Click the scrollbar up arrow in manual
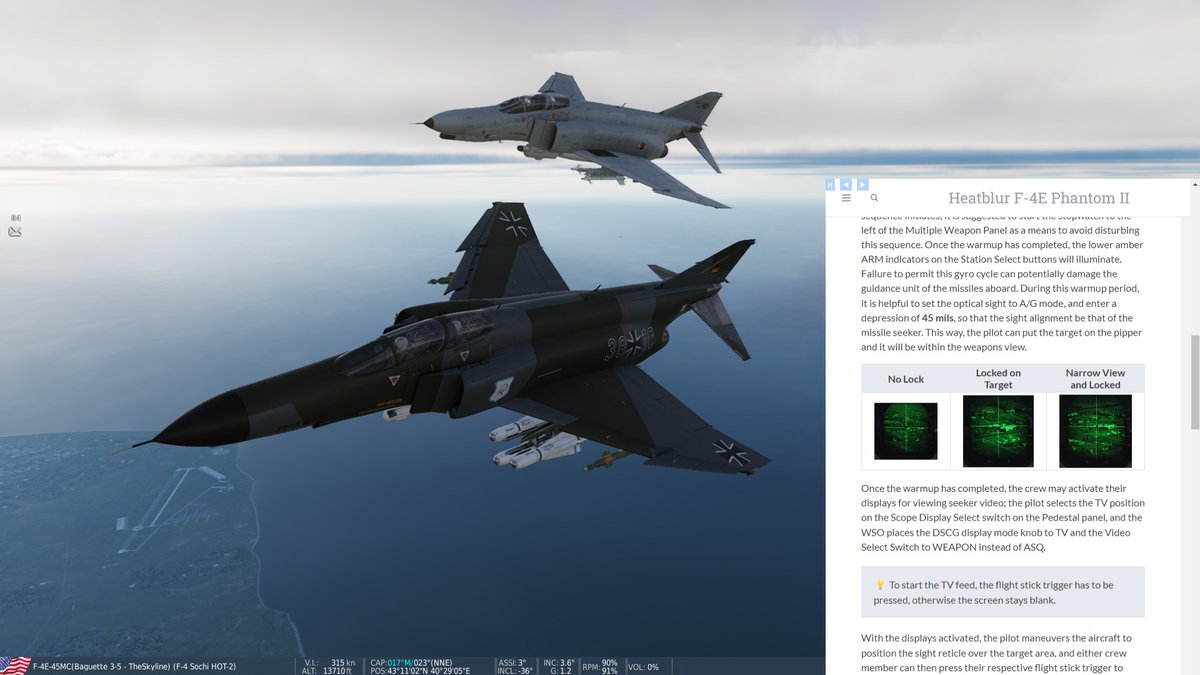This screenshot has width=1200, height=675. 1194,186
